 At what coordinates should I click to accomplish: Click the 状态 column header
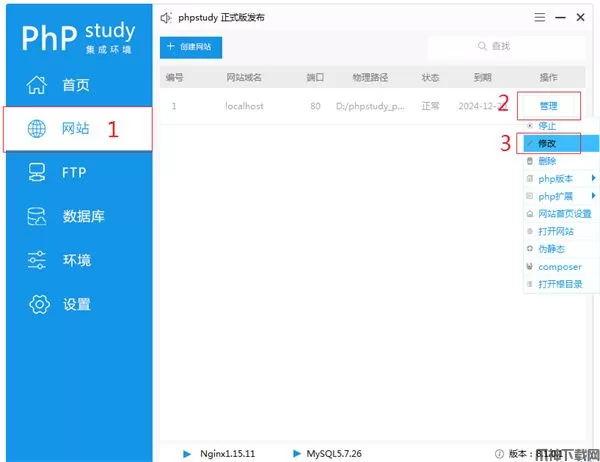(430, 78)
